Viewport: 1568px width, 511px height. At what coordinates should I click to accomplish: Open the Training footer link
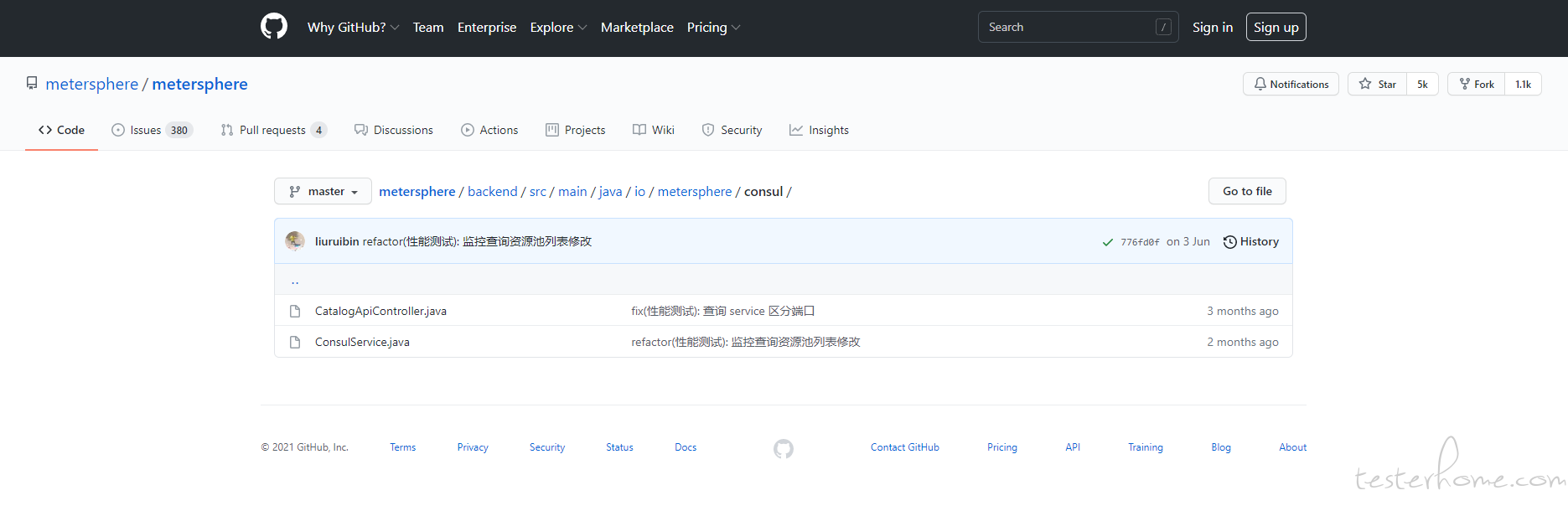(1146, 447)
